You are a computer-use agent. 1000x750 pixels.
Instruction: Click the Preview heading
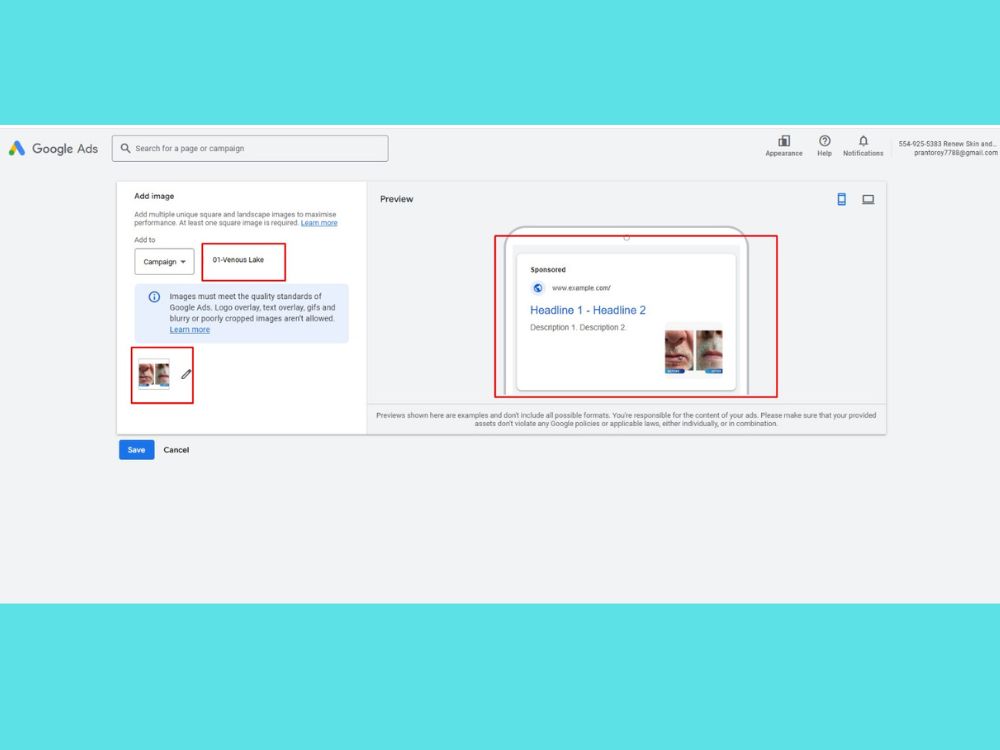[x=397, y=199]
